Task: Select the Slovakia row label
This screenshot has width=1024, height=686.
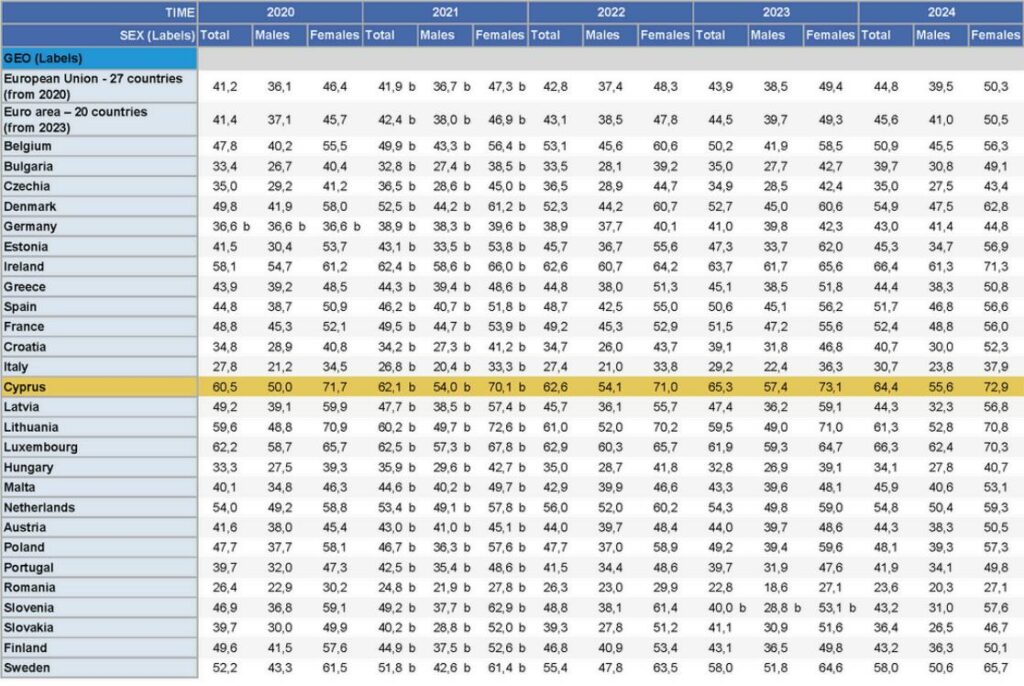Action: point(99,627)
